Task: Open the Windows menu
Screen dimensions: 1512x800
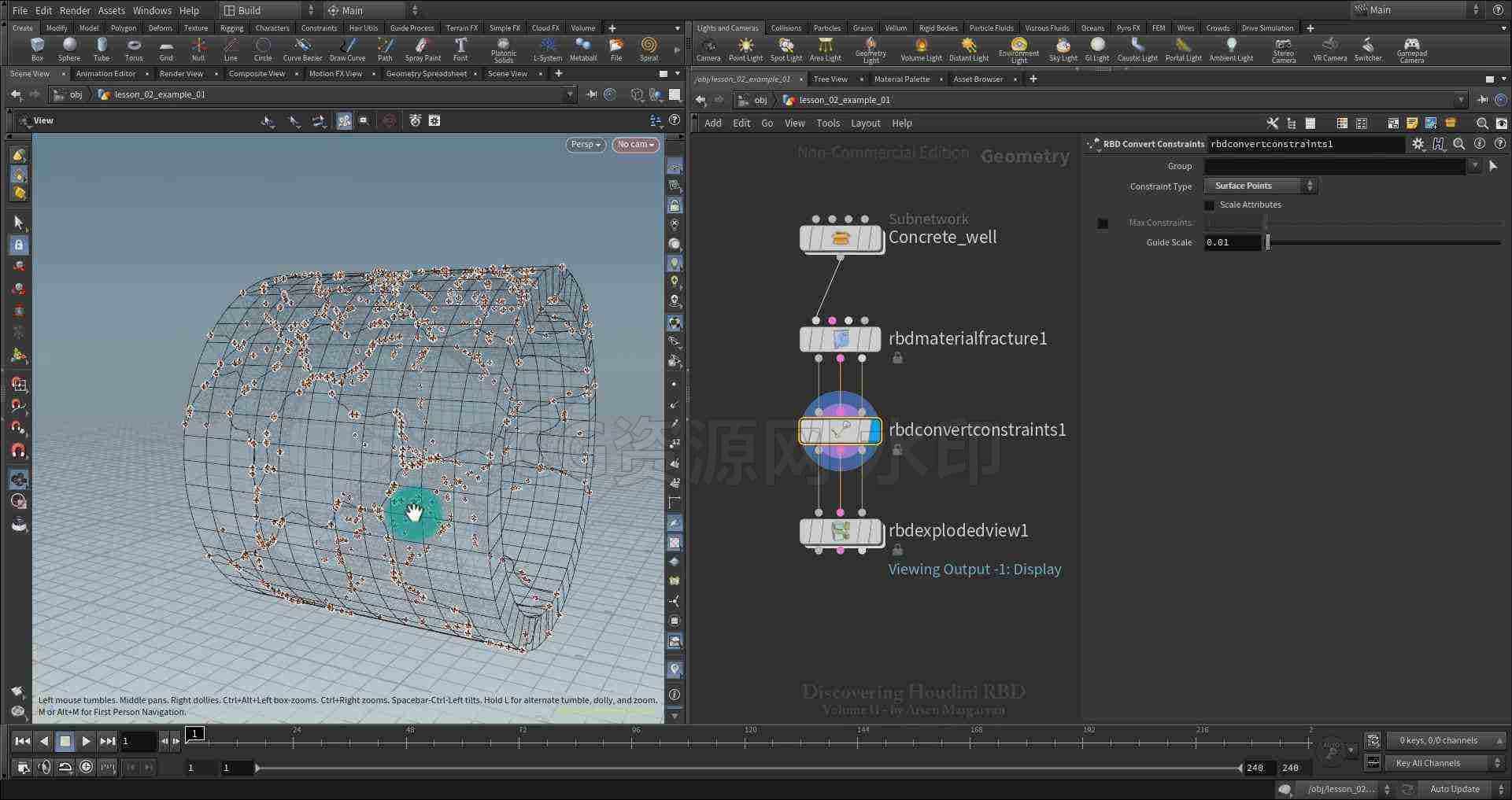Action: [x=152, y=10]
